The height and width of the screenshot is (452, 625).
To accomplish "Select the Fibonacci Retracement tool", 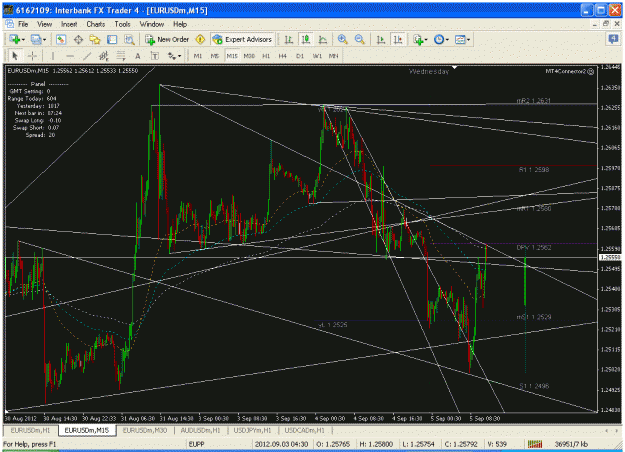I will coord(121,56).
